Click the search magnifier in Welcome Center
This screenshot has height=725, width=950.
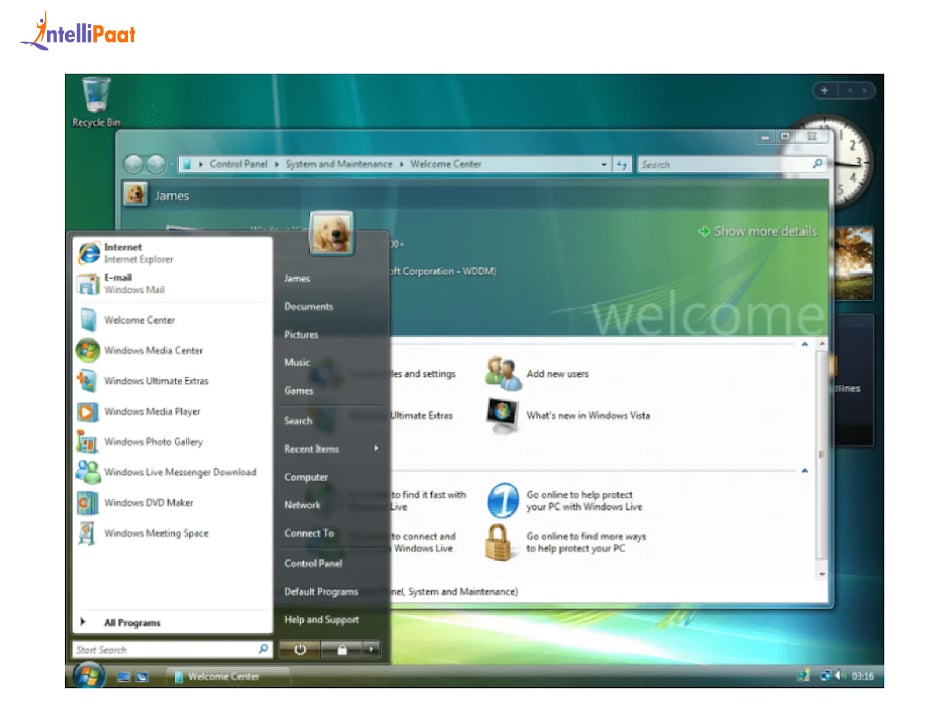tap(817, 164)
